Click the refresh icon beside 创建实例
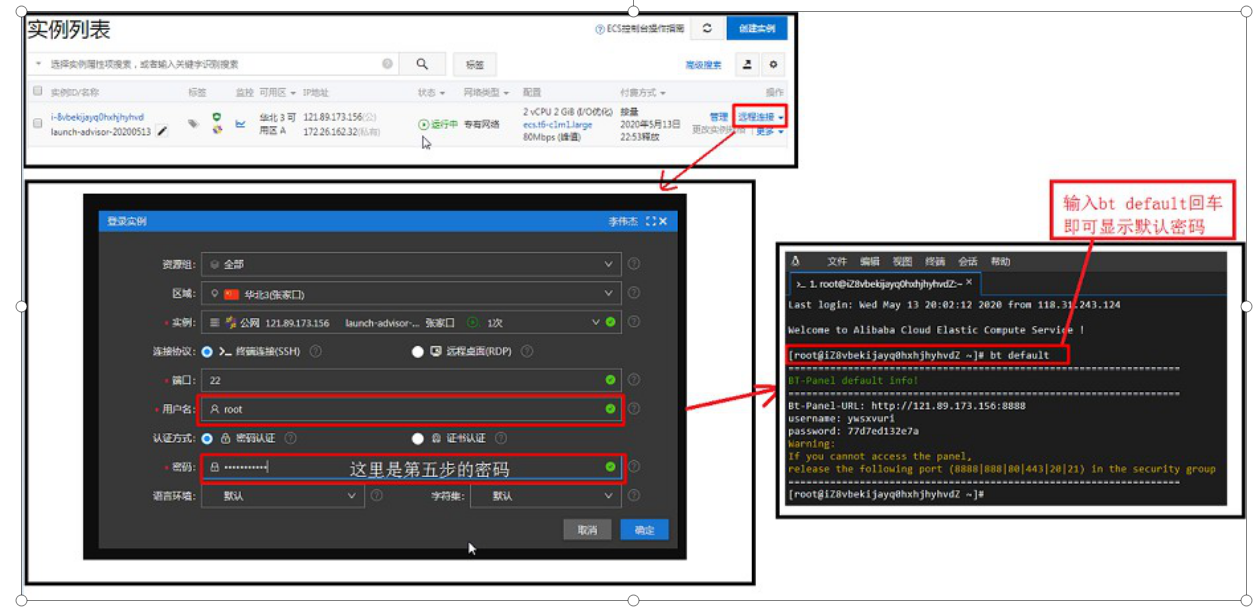 click(x=707, y=29)
